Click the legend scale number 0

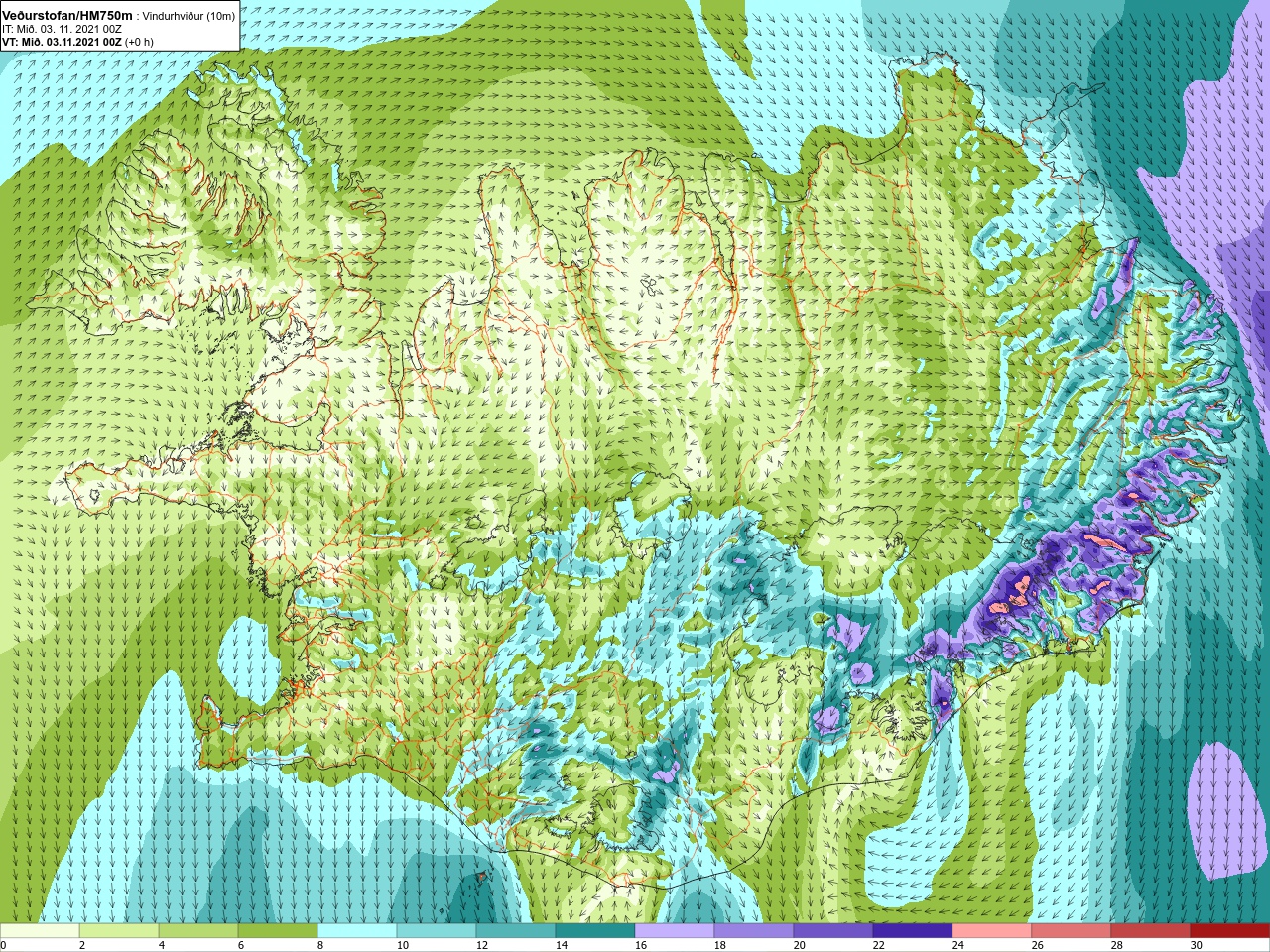pyautogui.click(x=4, y=945)
